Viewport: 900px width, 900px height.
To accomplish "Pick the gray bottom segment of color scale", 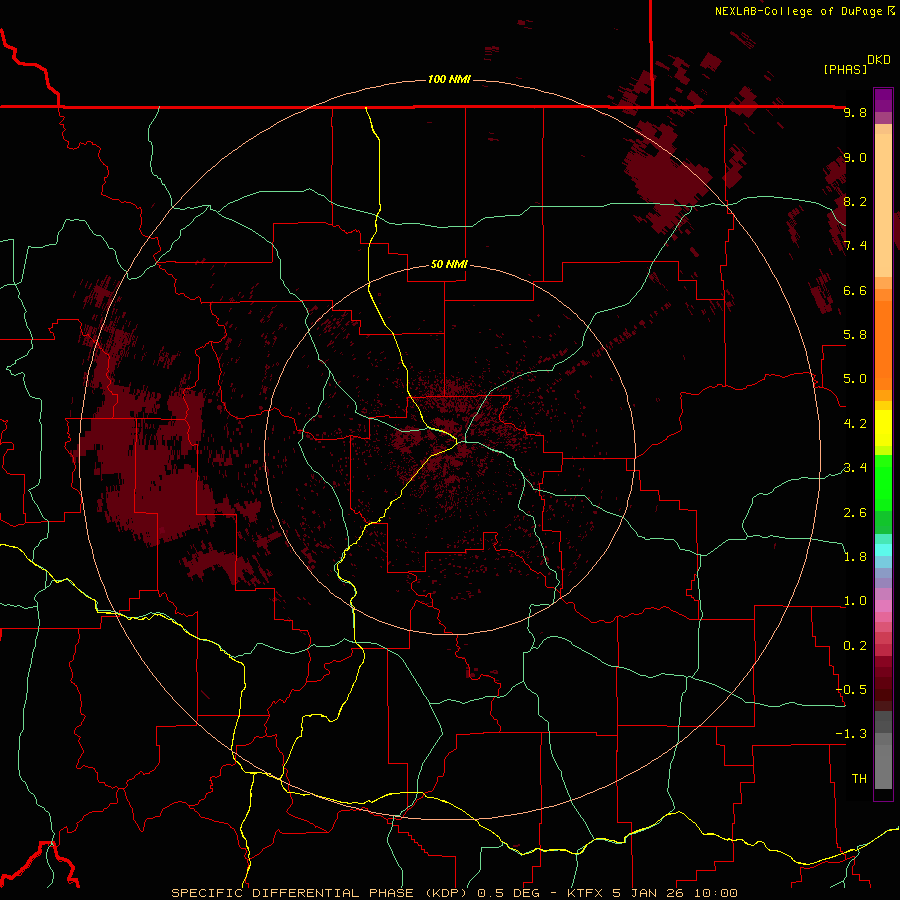I will (883, 767).
